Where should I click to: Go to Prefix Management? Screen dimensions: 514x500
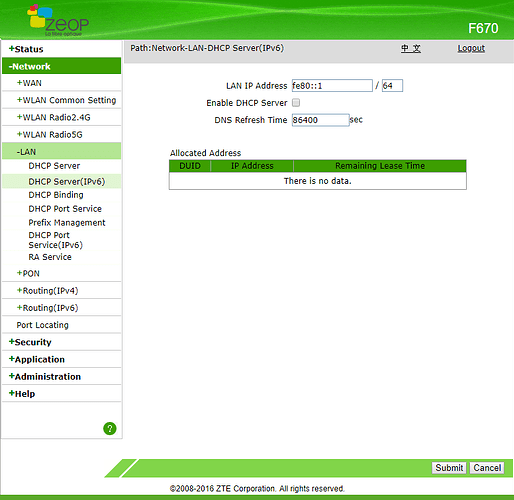click(x=67, y=223)
